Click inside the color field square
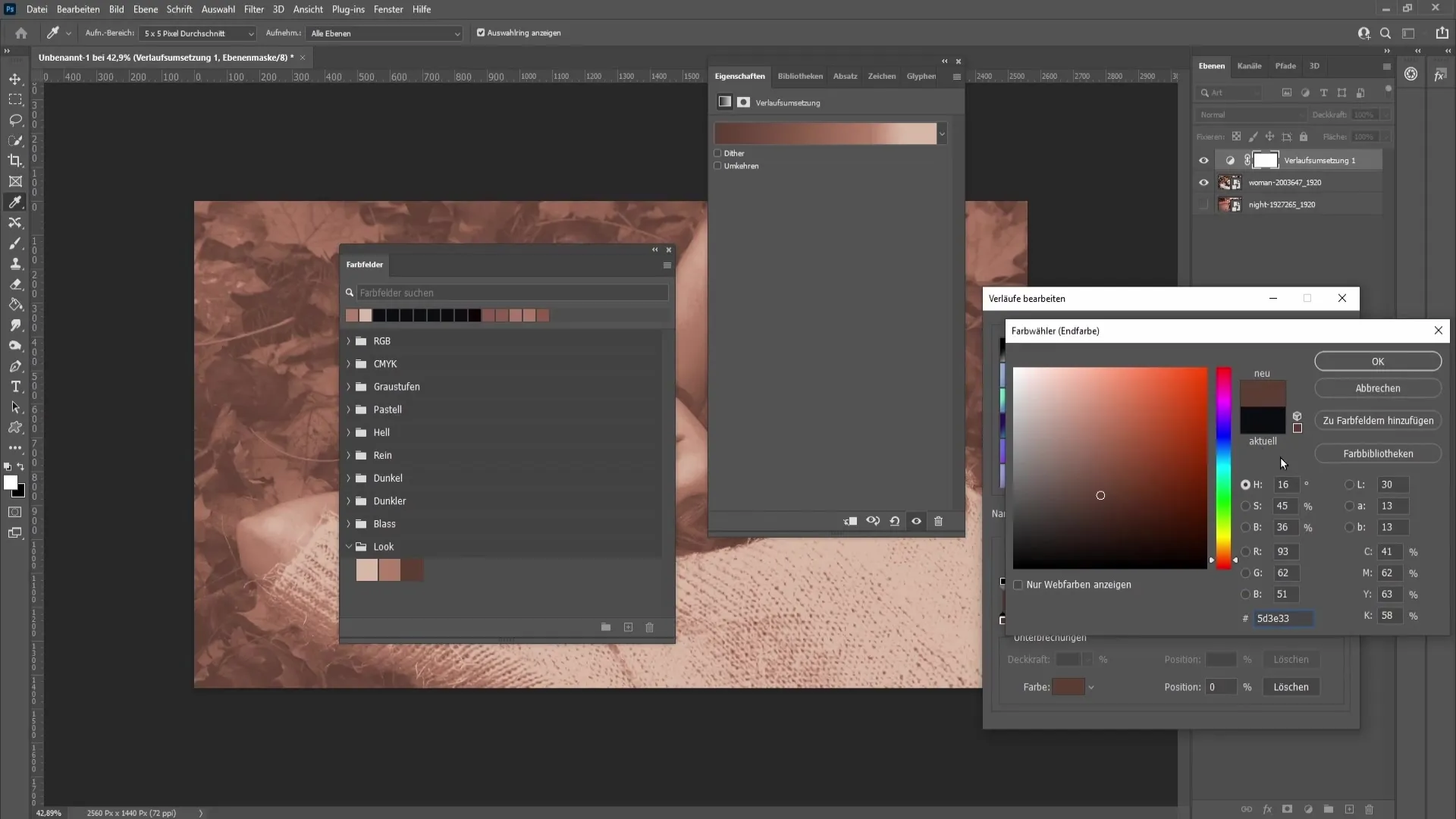The height and width of the screenshot is (819, 1456). click(1109, 468)
